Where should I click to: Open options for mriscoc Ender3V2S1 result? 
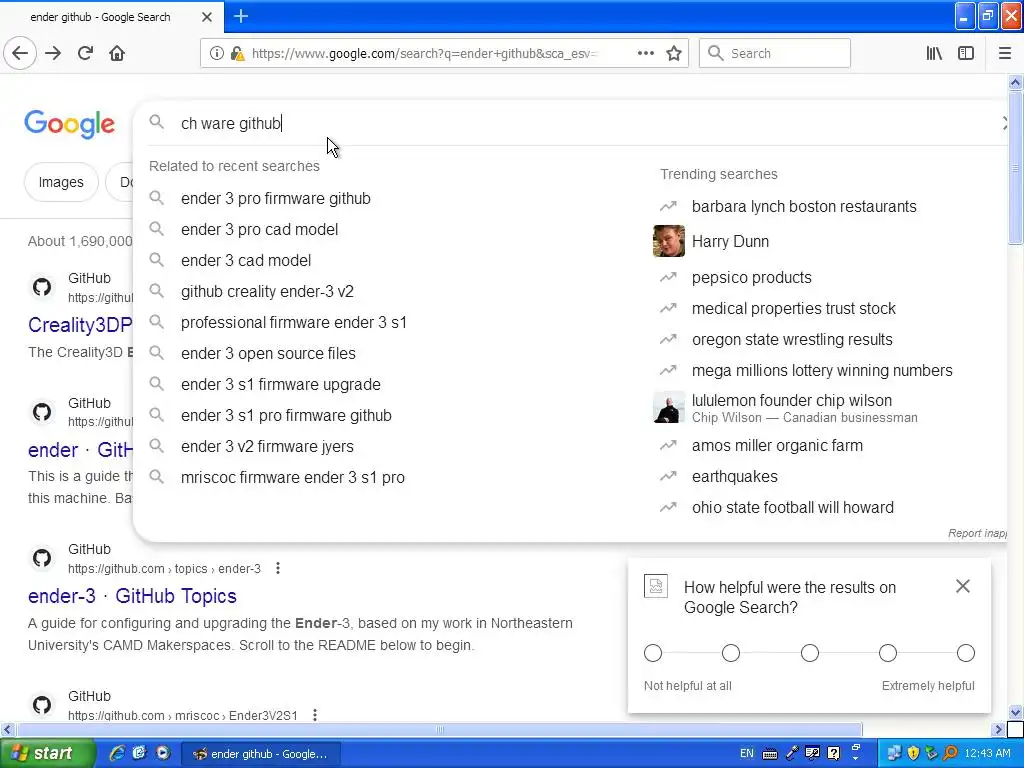click(x=315, y=715)
